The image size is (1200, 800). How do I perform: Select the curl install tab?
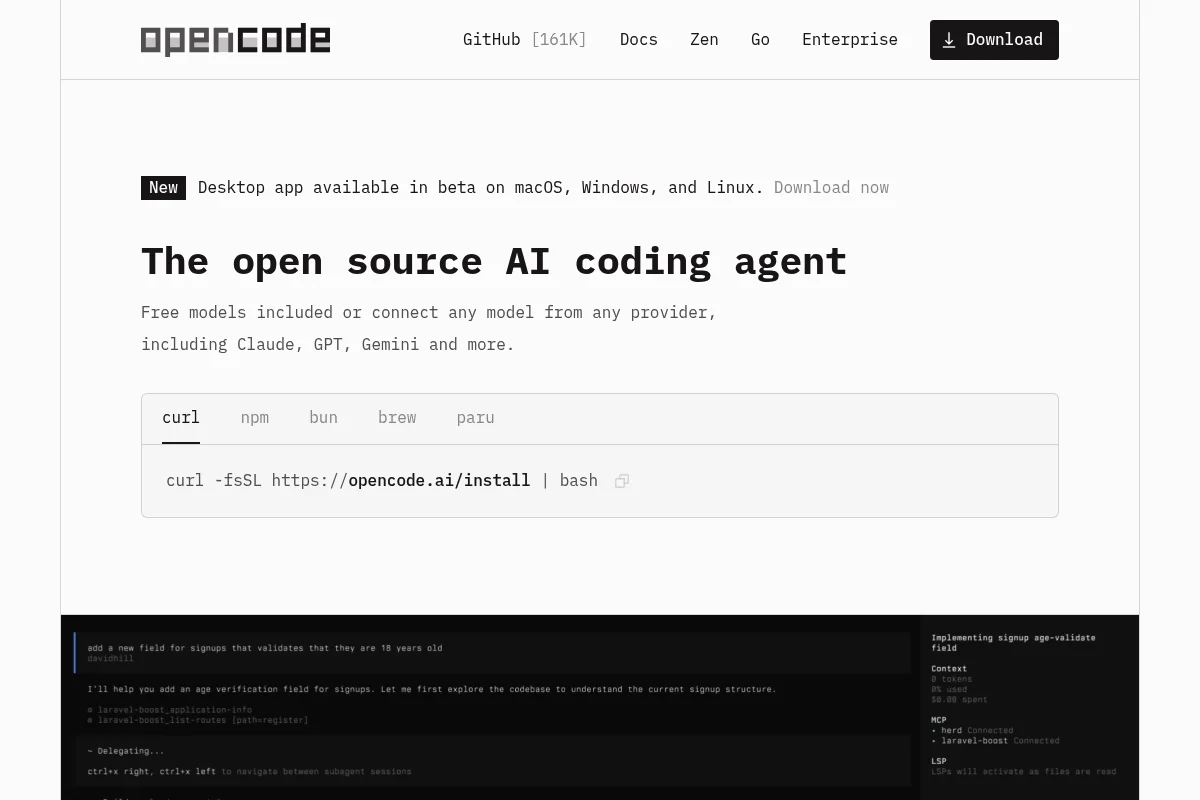coord(181,418)
